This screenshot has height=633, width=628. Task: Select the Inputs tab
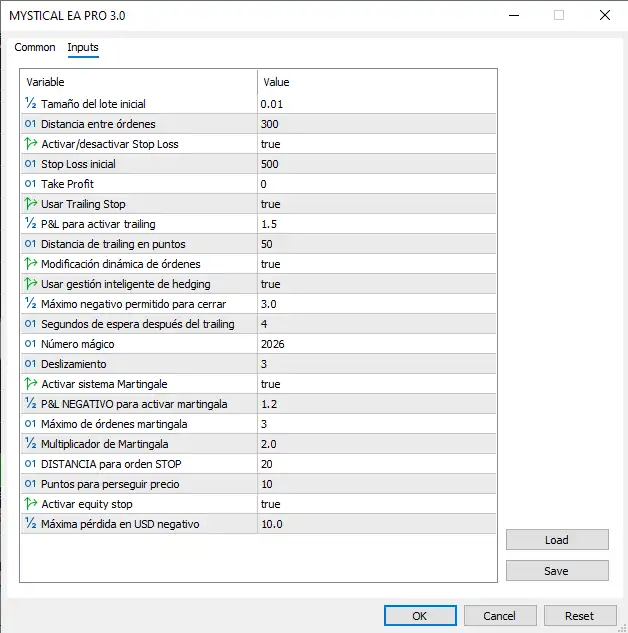pyautogui.click(x=83, y=47)
